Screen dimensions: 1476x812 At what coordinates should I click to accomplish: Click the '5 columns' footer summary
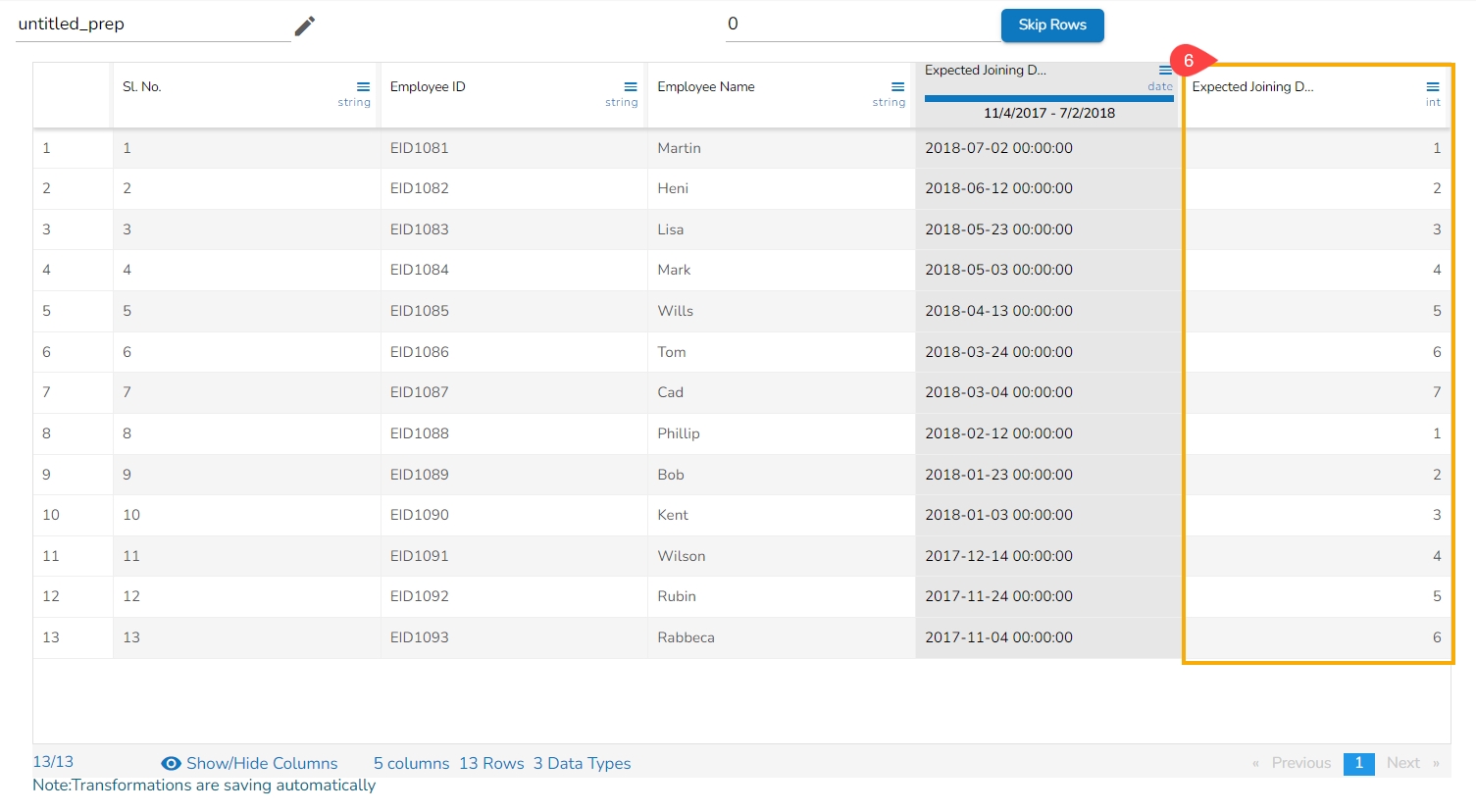(x=411, y=764)
